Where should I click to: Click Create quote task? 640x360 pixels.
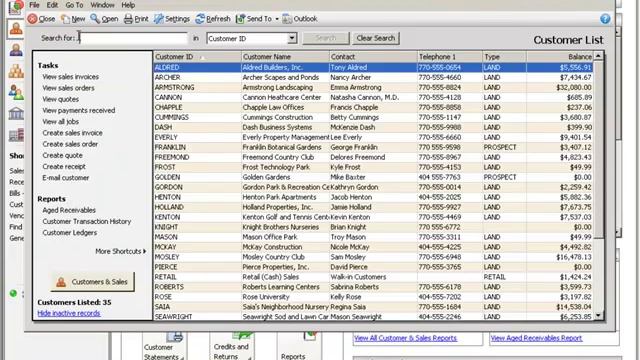point(62,156)
